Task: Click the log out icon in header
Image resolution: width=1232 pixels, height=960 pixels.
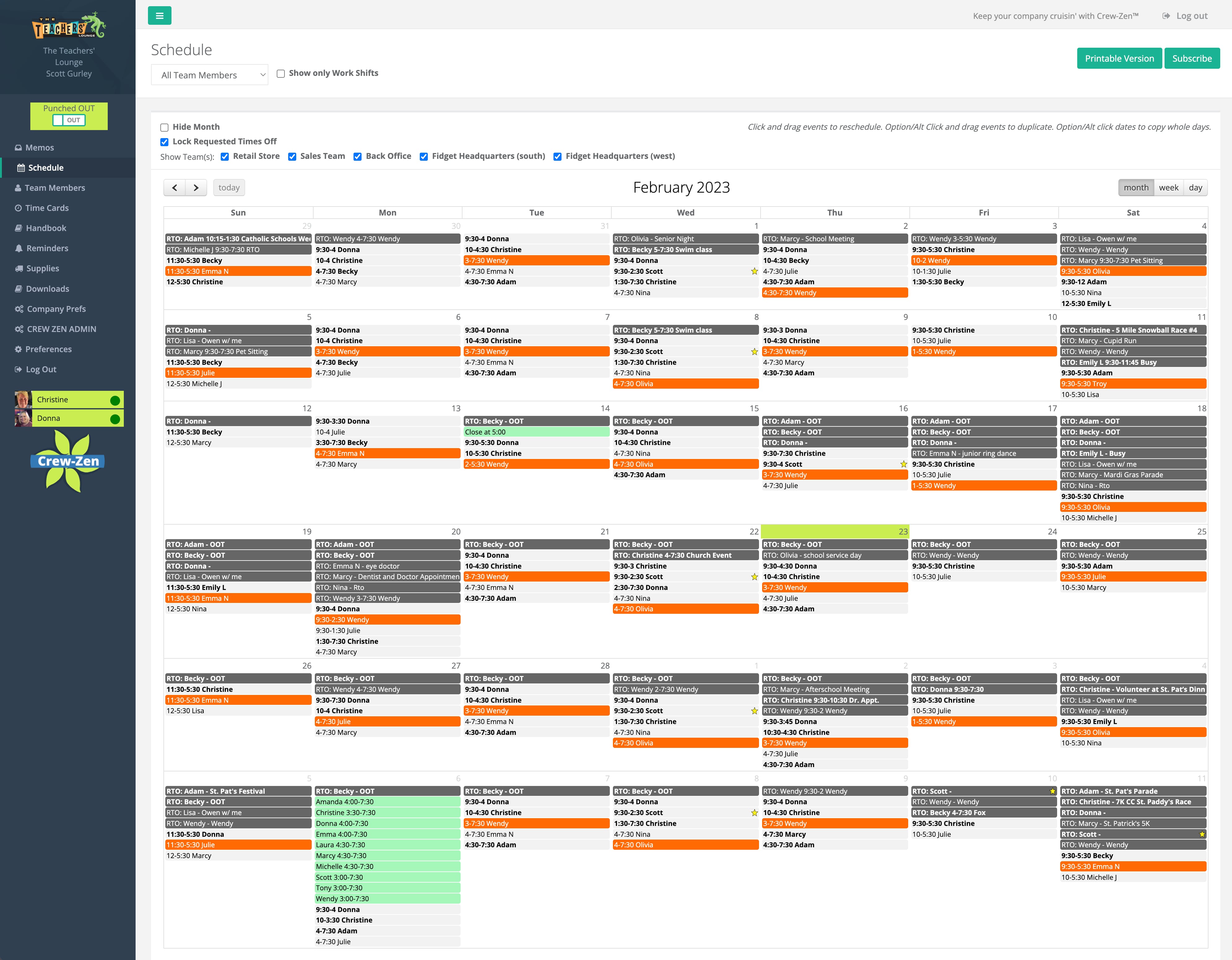Action: 1166,16
